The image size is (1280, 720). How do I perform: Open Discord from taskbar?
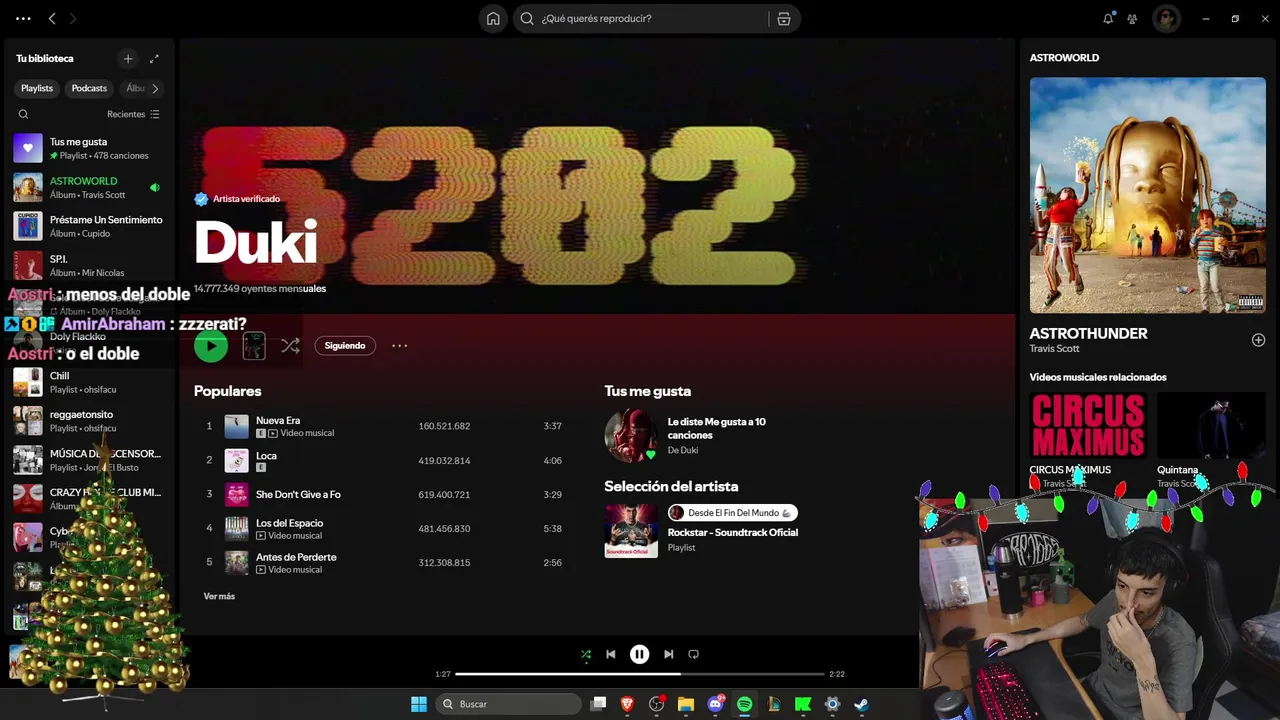click(x=715, y=704)
